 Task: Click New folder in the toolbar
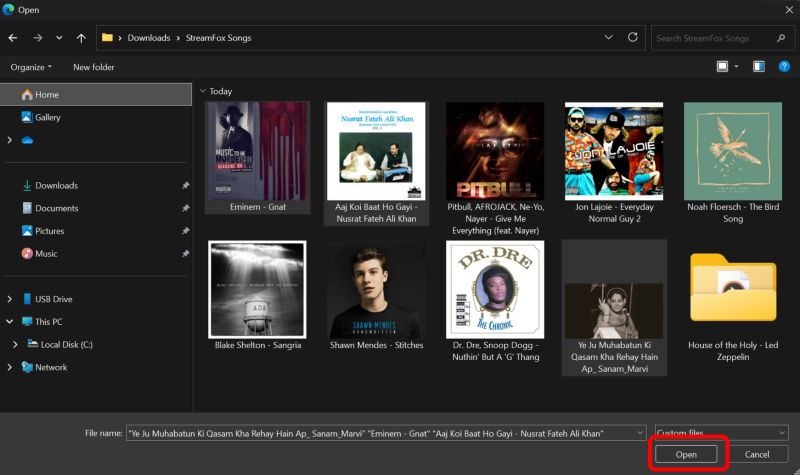pyautogui.click(x=94, y=67)
